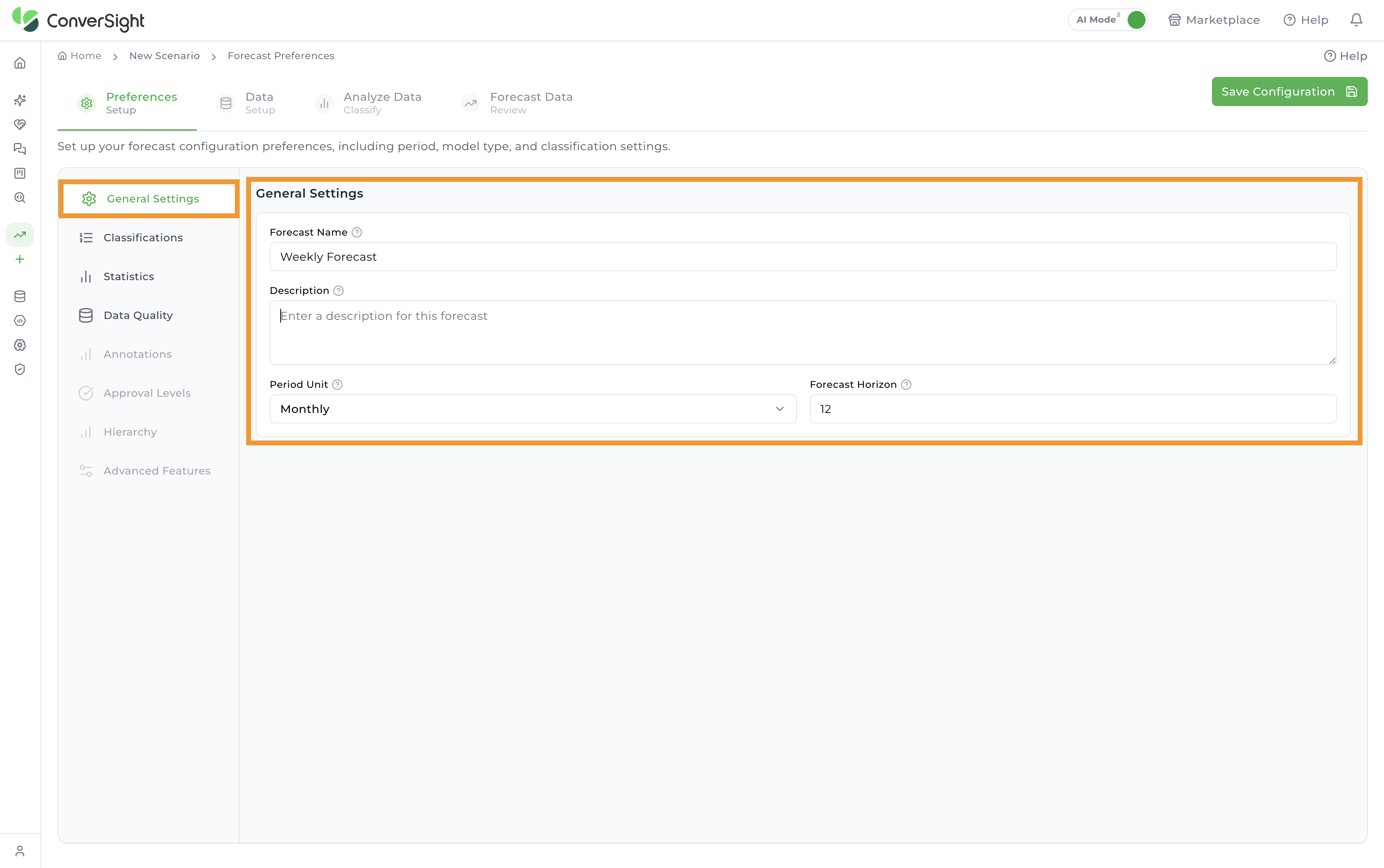Open Advanced Features in the side menu

[x=149, y=471]
